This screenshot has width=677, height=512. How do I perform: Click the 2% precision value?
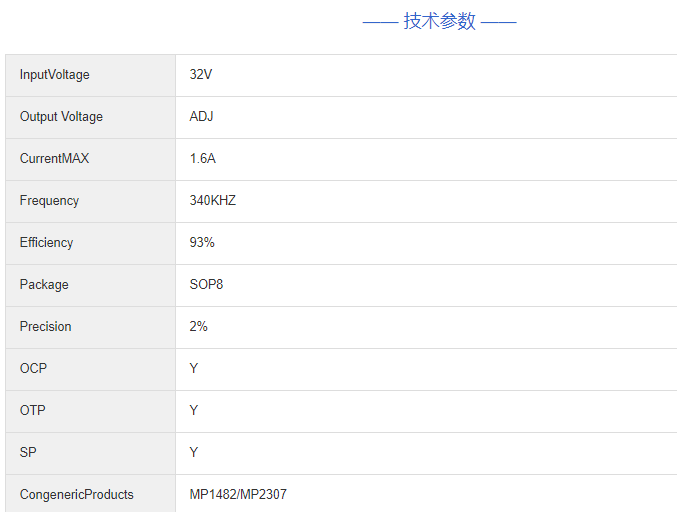[199, 327]
